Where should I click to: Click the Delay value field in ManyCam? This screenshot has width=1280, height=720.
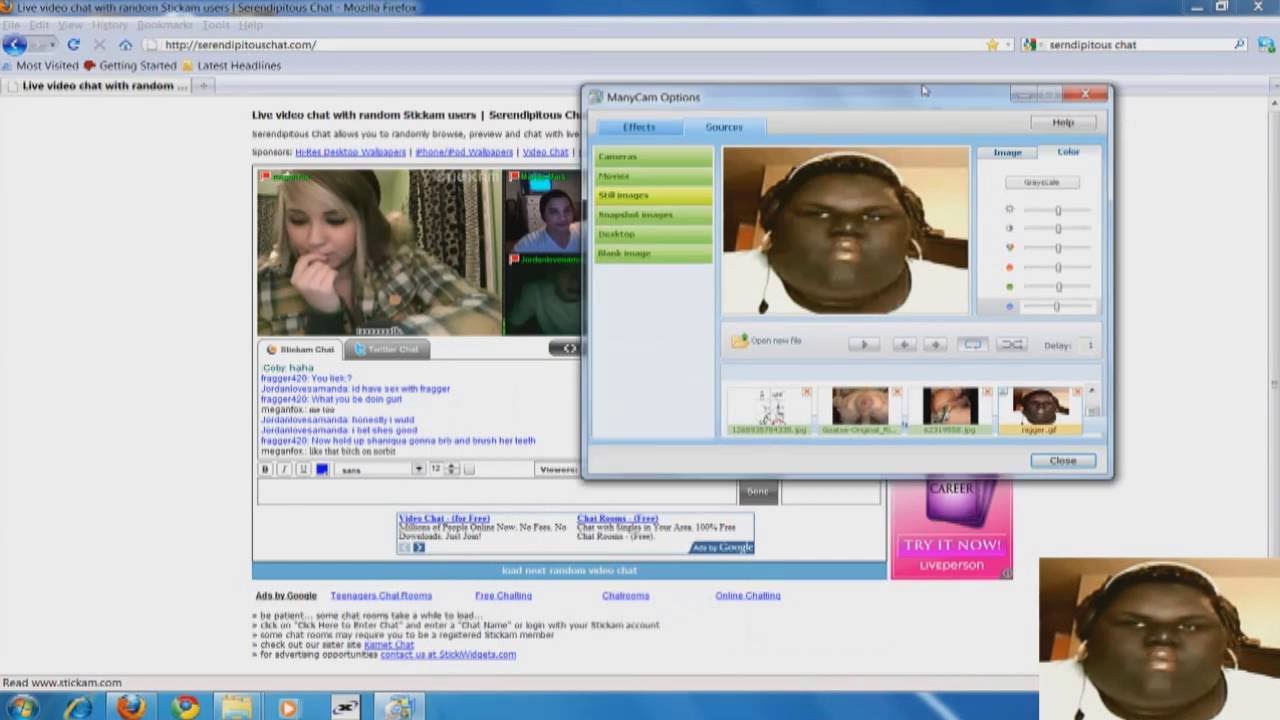1088,345
